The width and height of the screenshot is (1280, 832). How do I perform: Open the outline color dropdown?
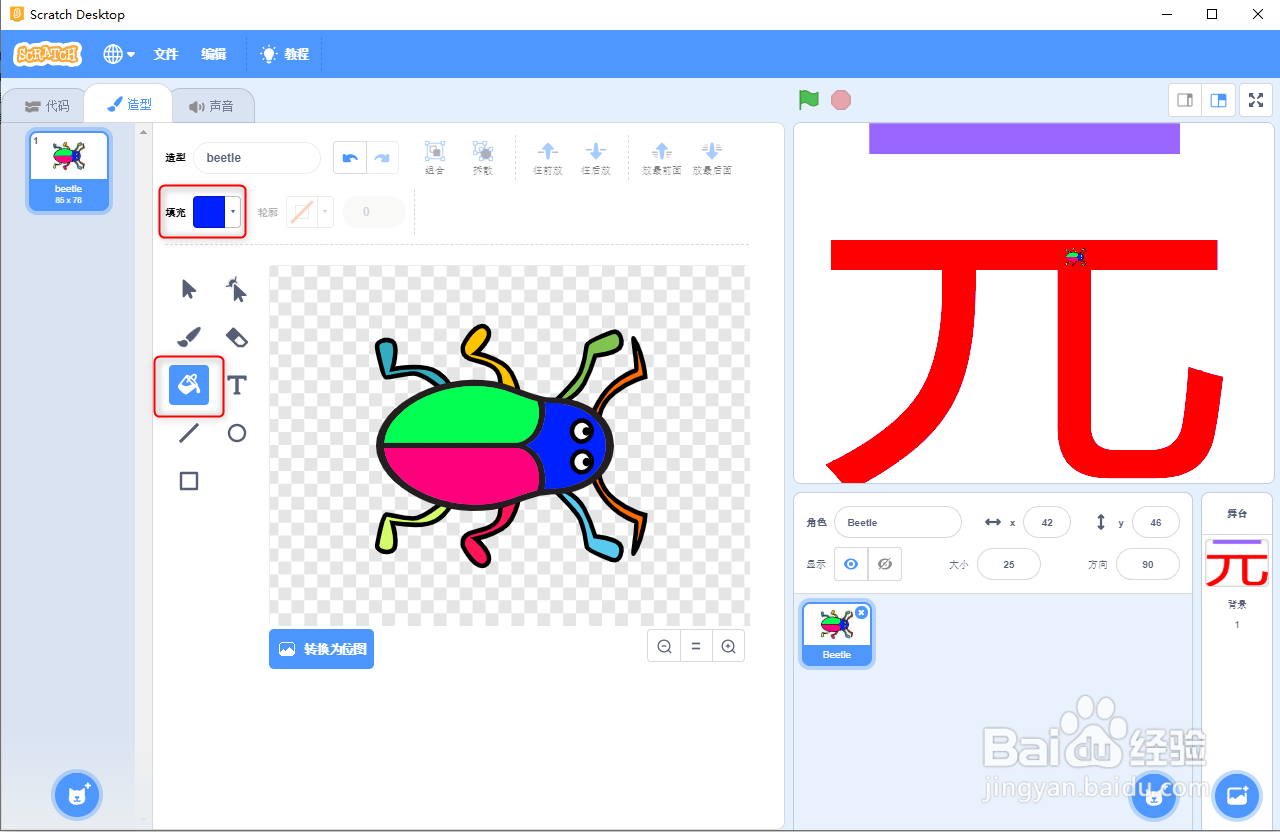(323, 211)
